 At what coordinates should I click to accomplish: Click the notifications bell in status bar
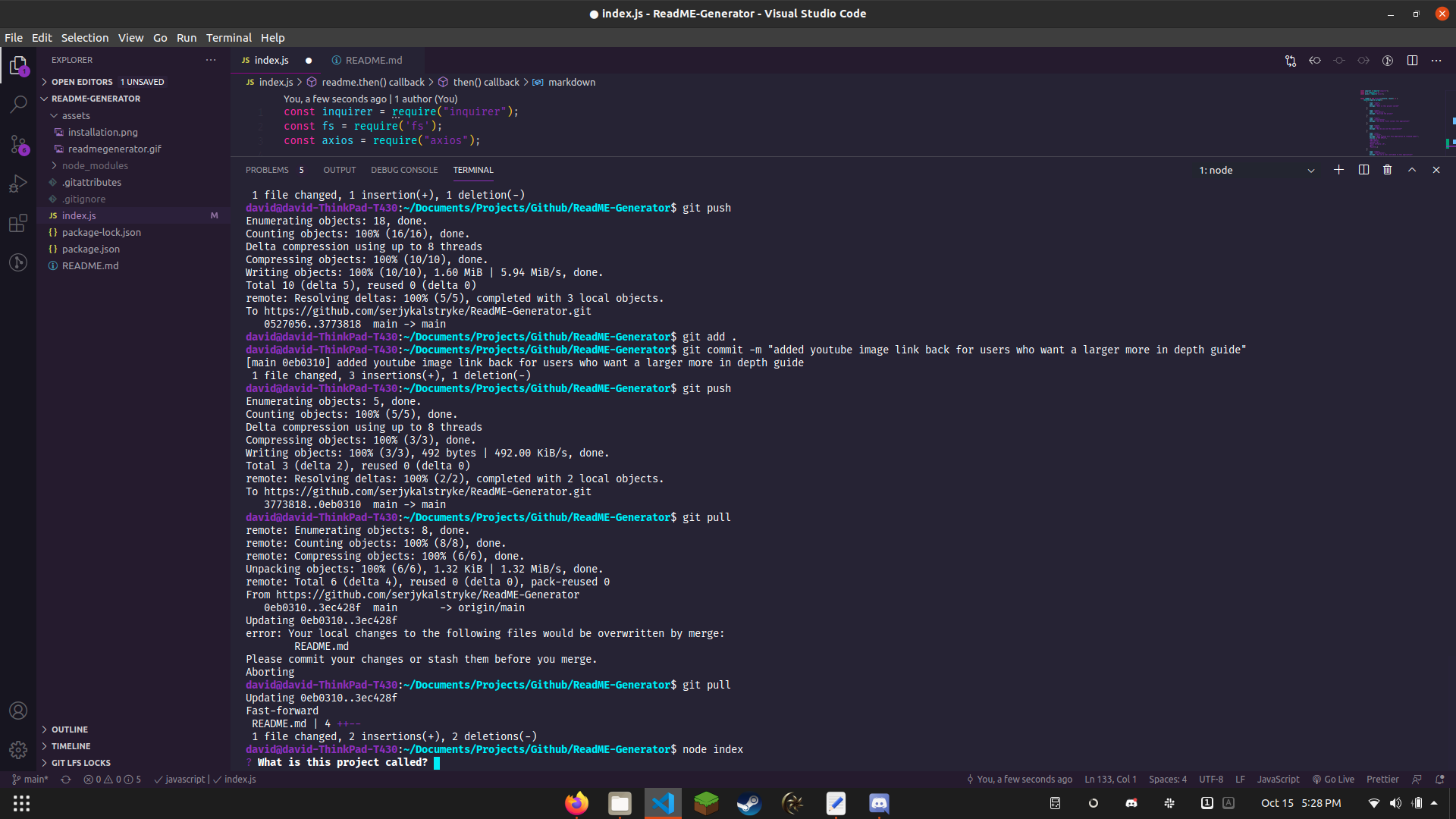[x=1439, y=779]
